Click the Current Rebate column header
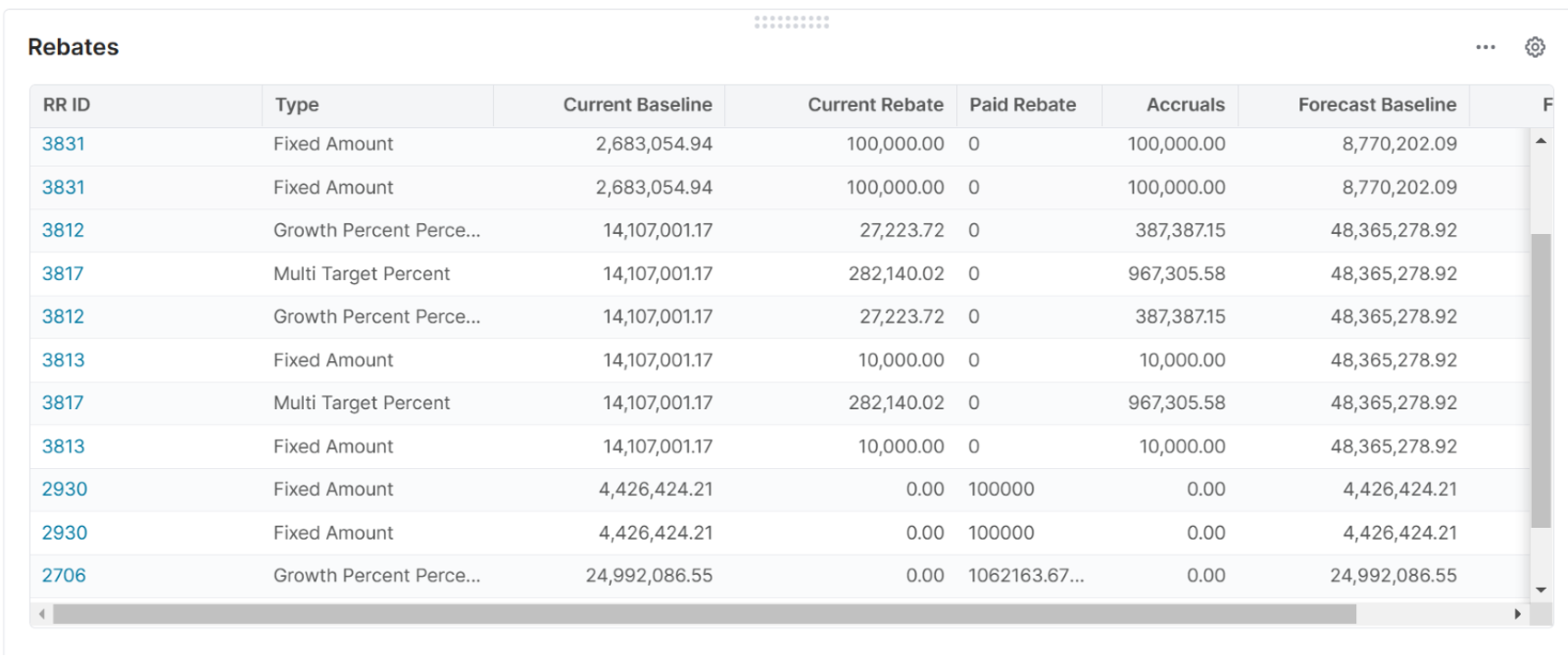The image size is (1568, 656). pyautogui.click(x=874, y=105)
